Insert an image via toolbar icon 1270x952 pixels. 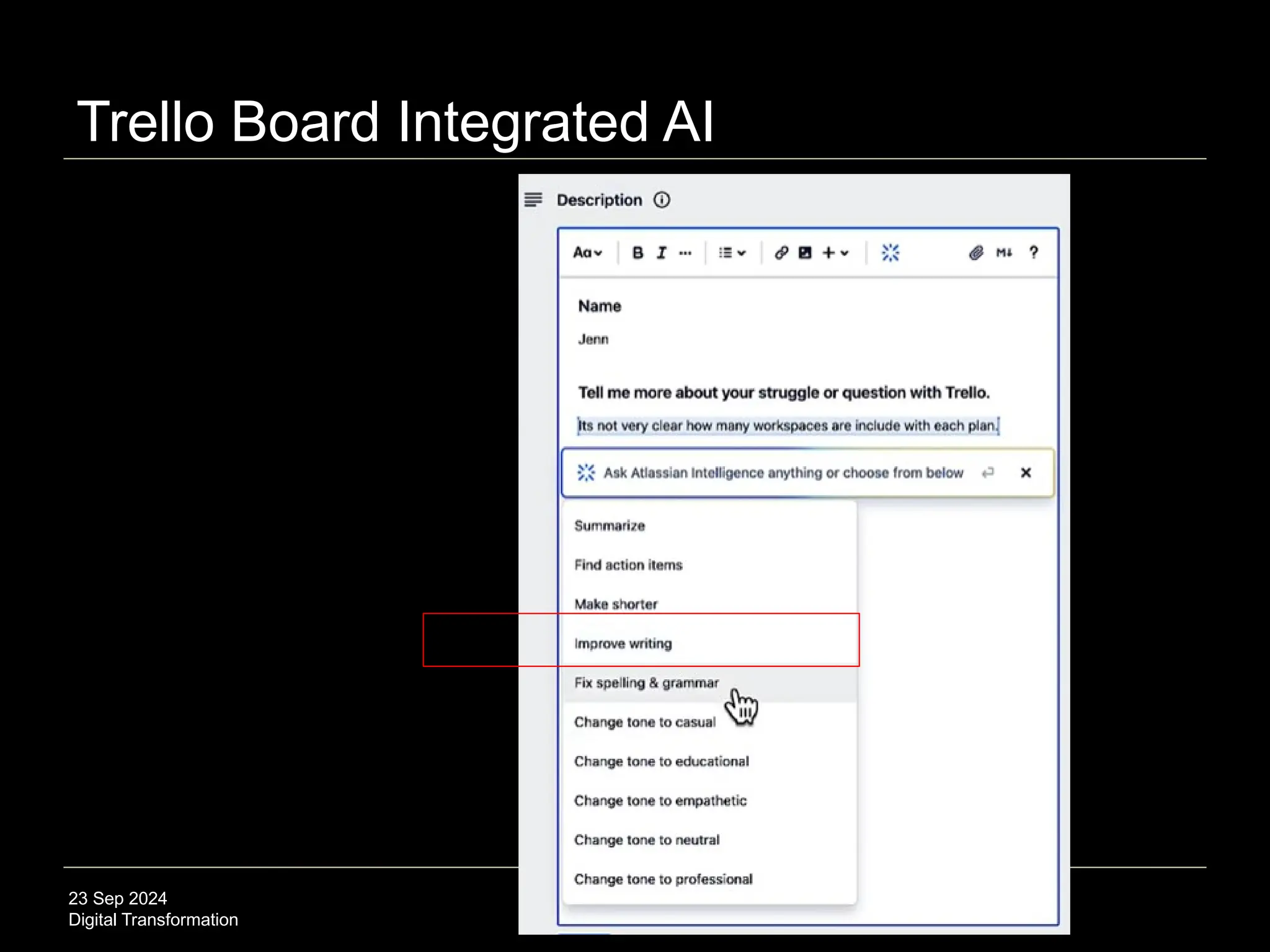tap(805, 253)
